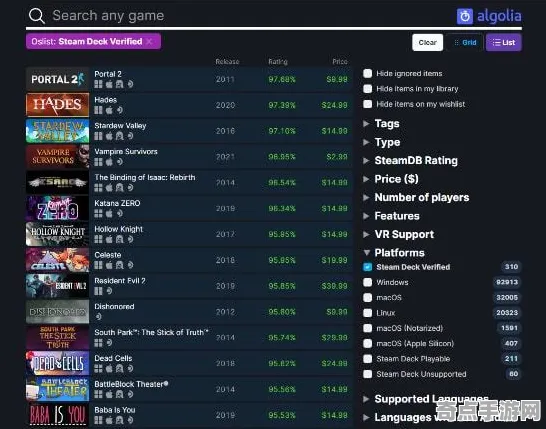Screen dimensions: 546x429
Task: Click macOS icon in Celeste row
Action: pos(109,265)
